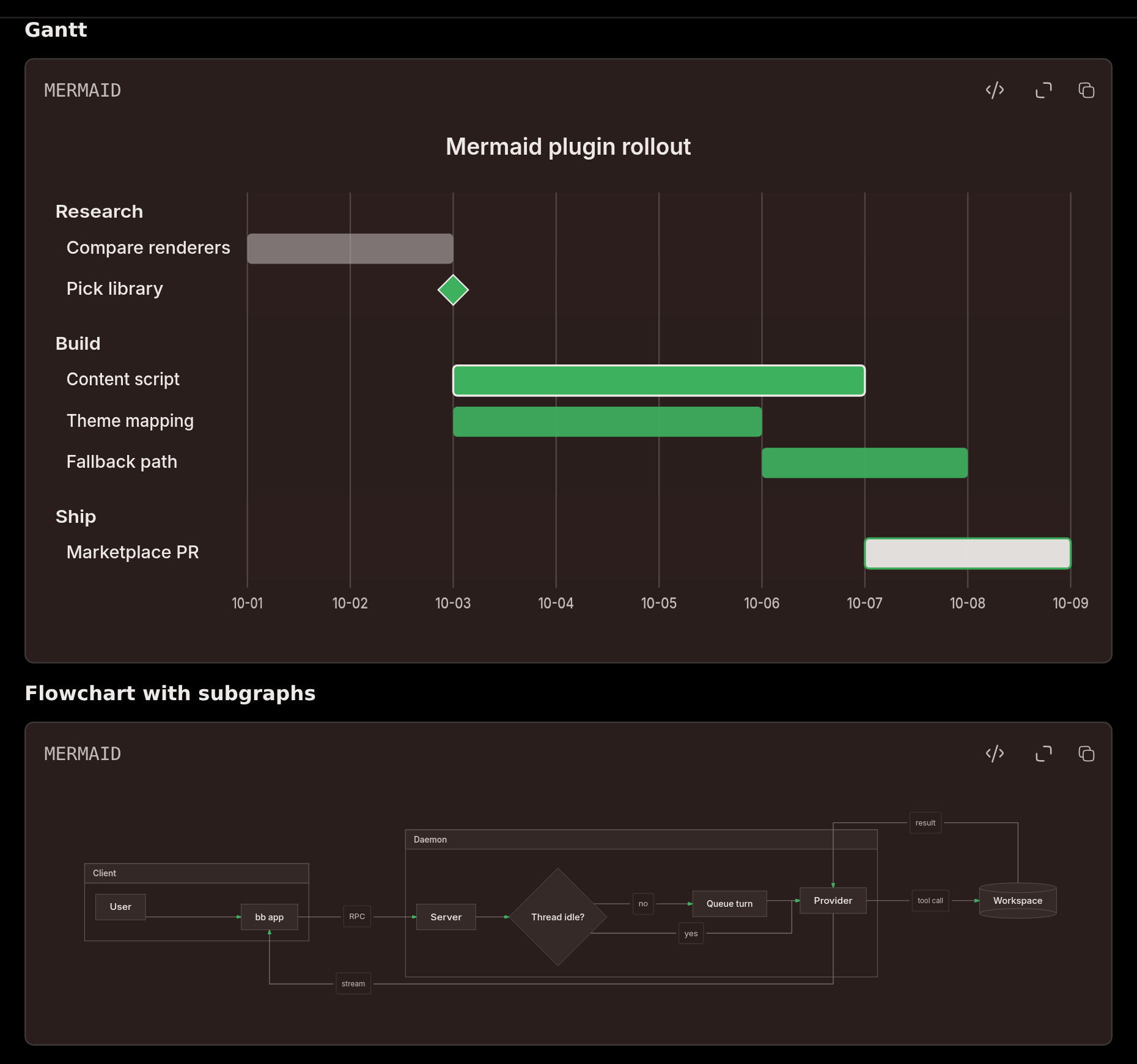Screen dimensions: 1137x1064
Task: Select the User node in flowchart
Action: point(120,907)
